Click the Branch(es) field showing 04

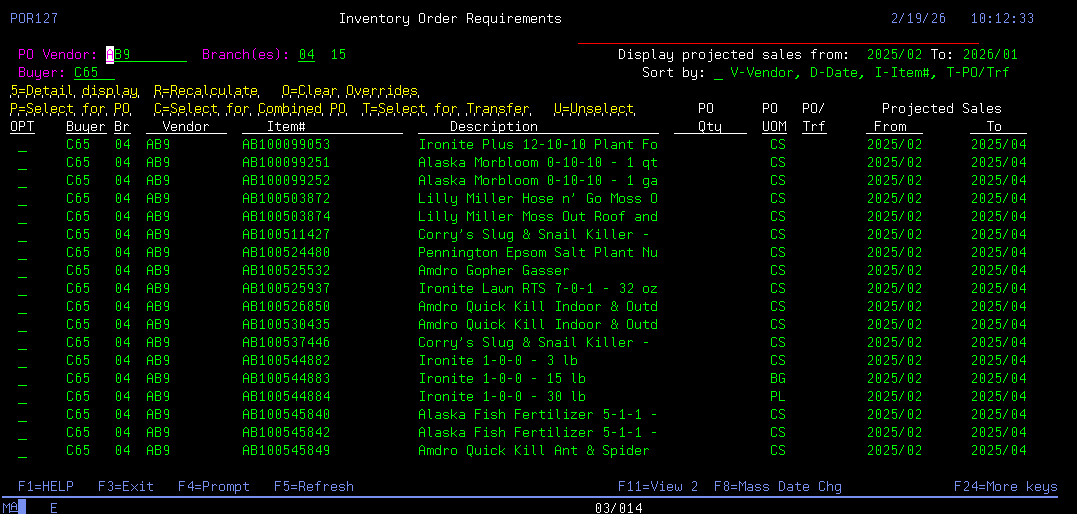[x=306, y=55]
